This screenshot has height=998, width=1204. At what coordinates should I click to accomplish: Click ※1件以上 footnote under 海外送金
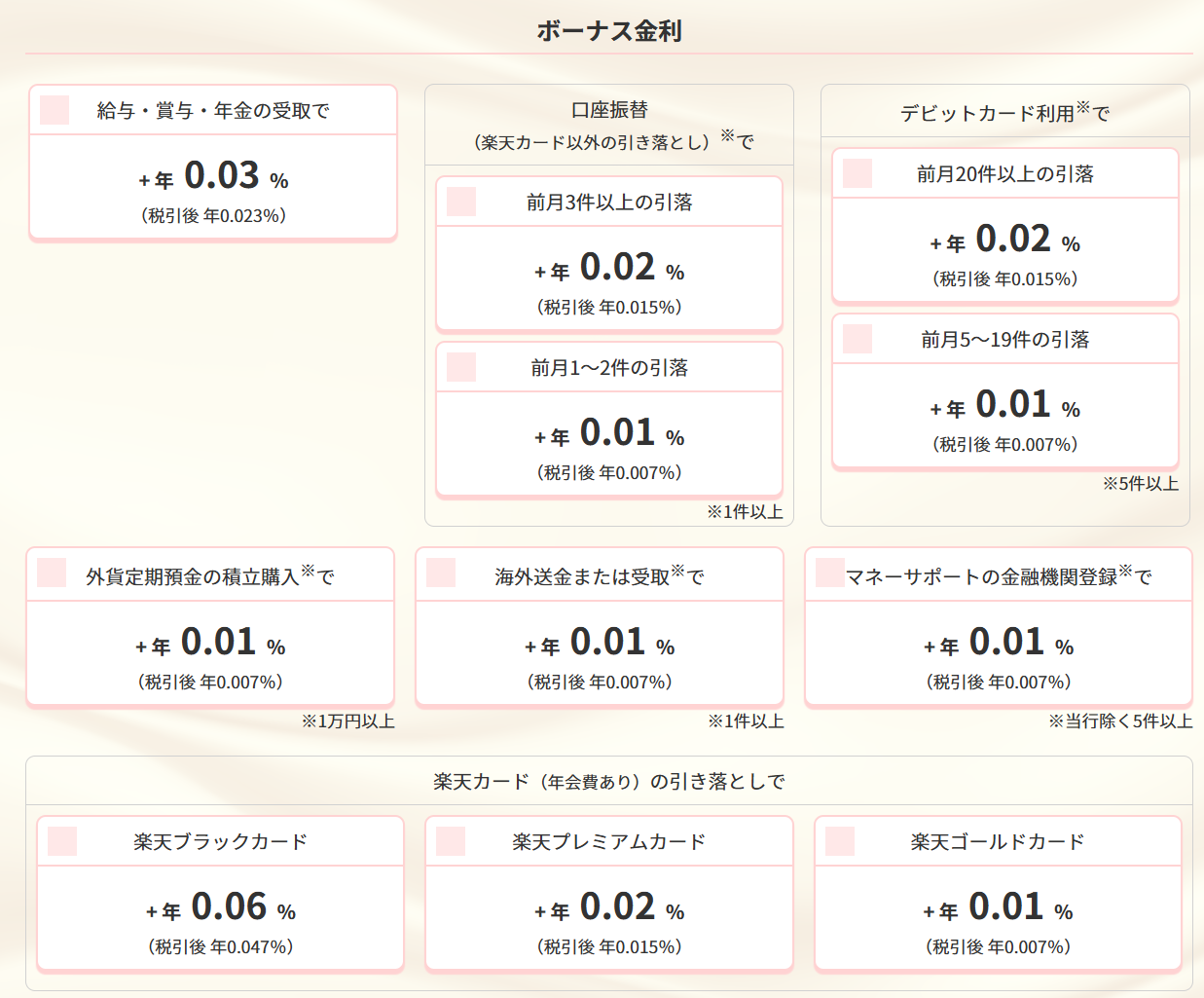[x=746, y=721]
